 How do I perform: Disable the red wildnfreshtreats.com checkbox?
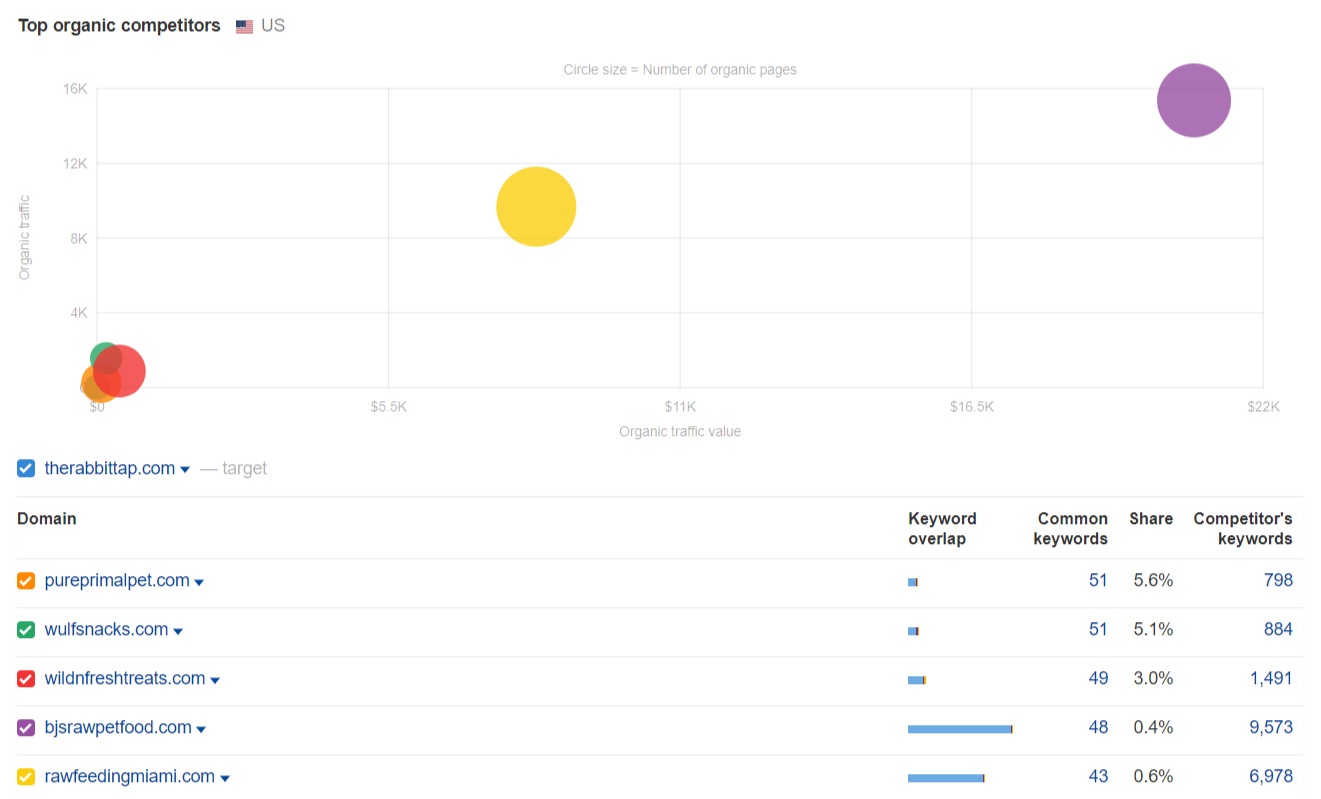[x=27, y=679]
